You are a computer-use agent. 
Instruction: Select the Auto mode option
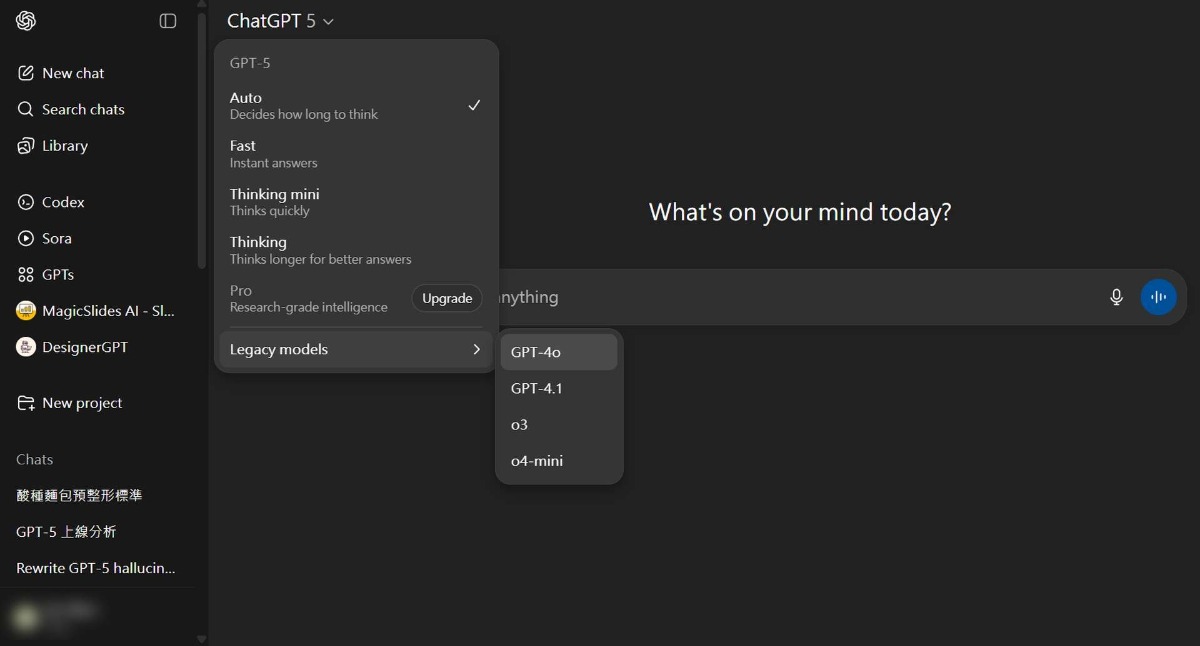356,105
